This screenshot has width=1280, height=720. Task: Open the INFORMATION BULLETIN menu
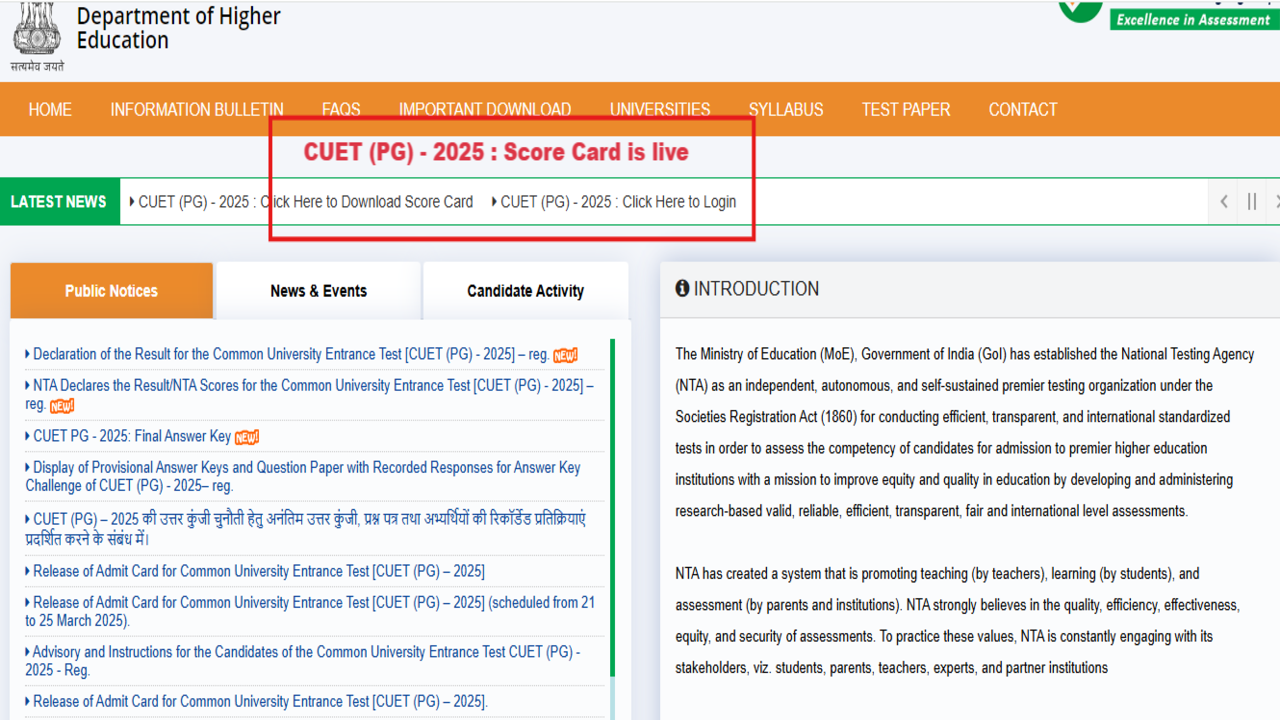pyautogui.click(x=197, y=110)
